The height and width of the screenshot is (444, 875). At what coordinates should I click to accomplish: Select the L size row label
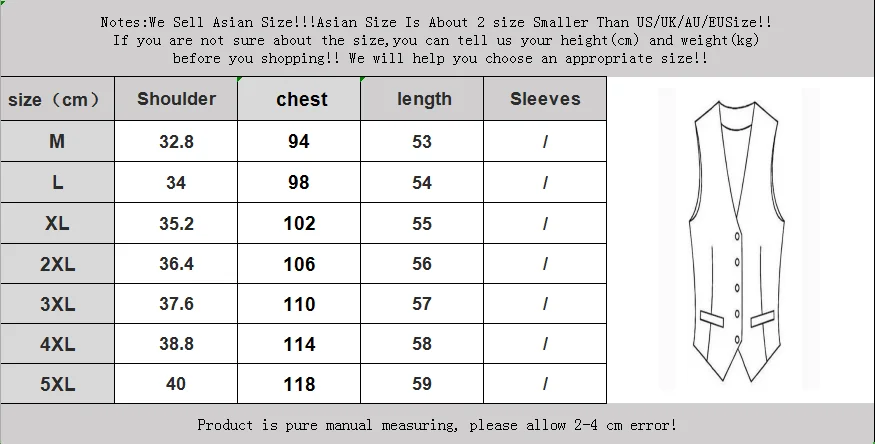(57, 182)
